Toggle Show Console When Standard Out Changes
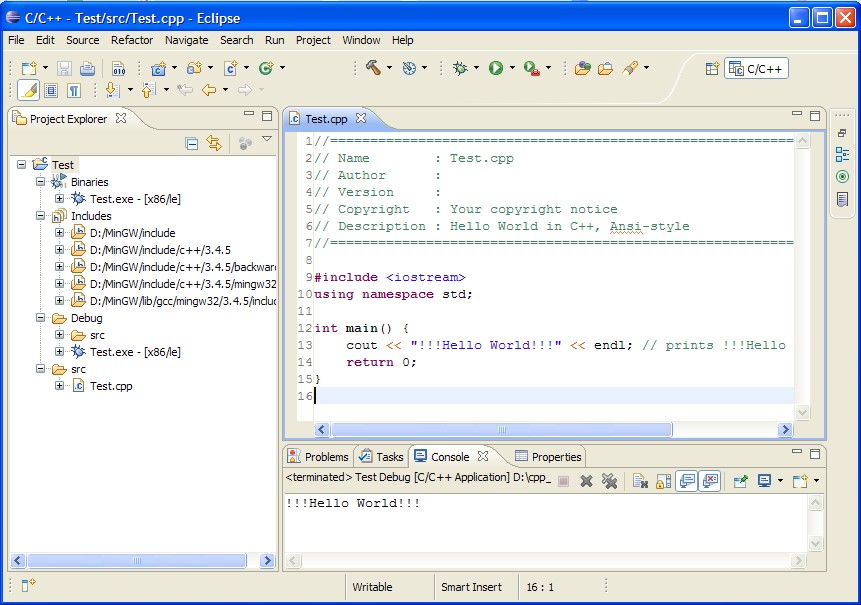The width and height of the screenshot is (861, 605). [688, 481]
